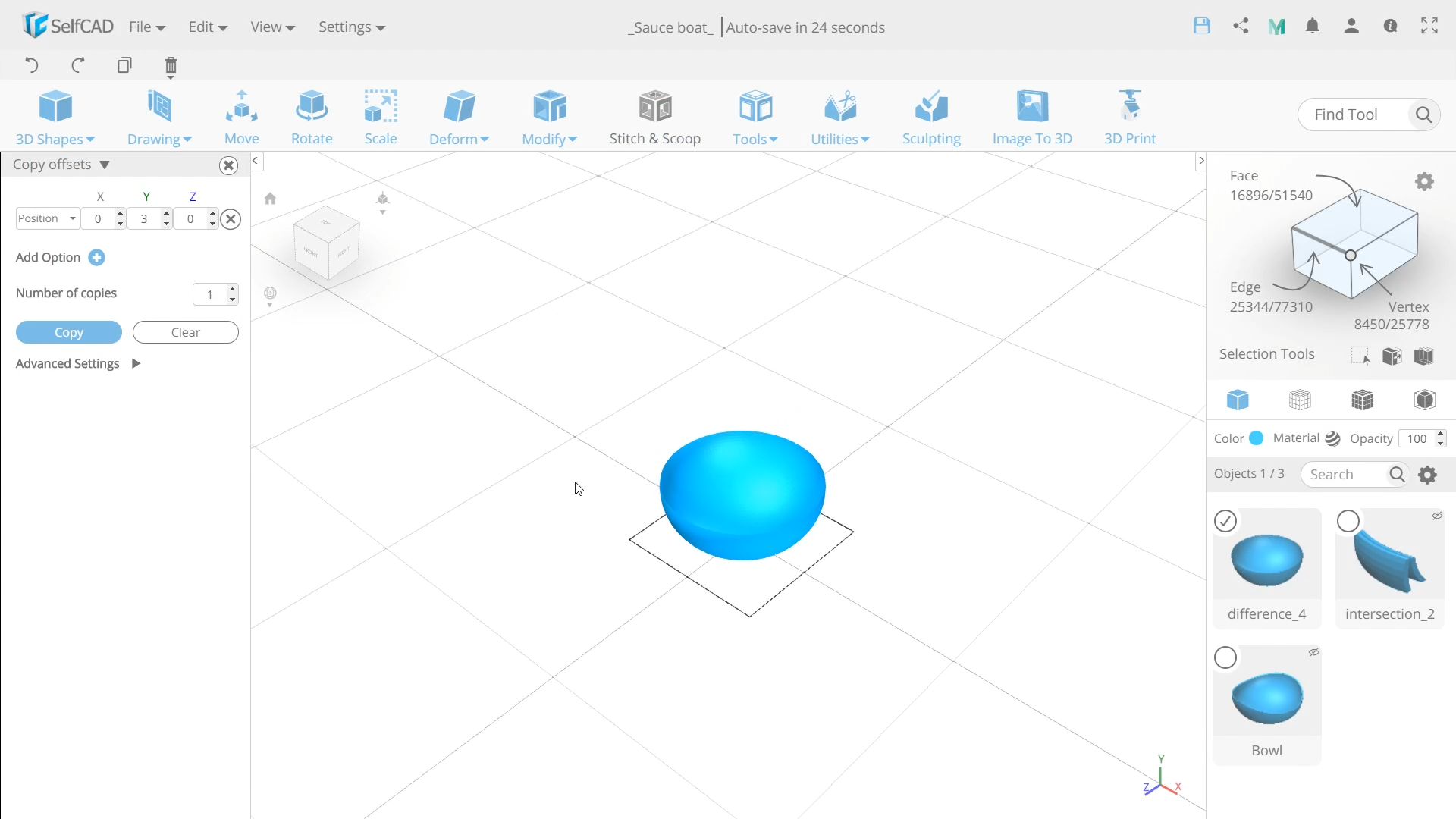1456x819 pixels.
Task: Open the View menu
Action: tap(272, 27)
